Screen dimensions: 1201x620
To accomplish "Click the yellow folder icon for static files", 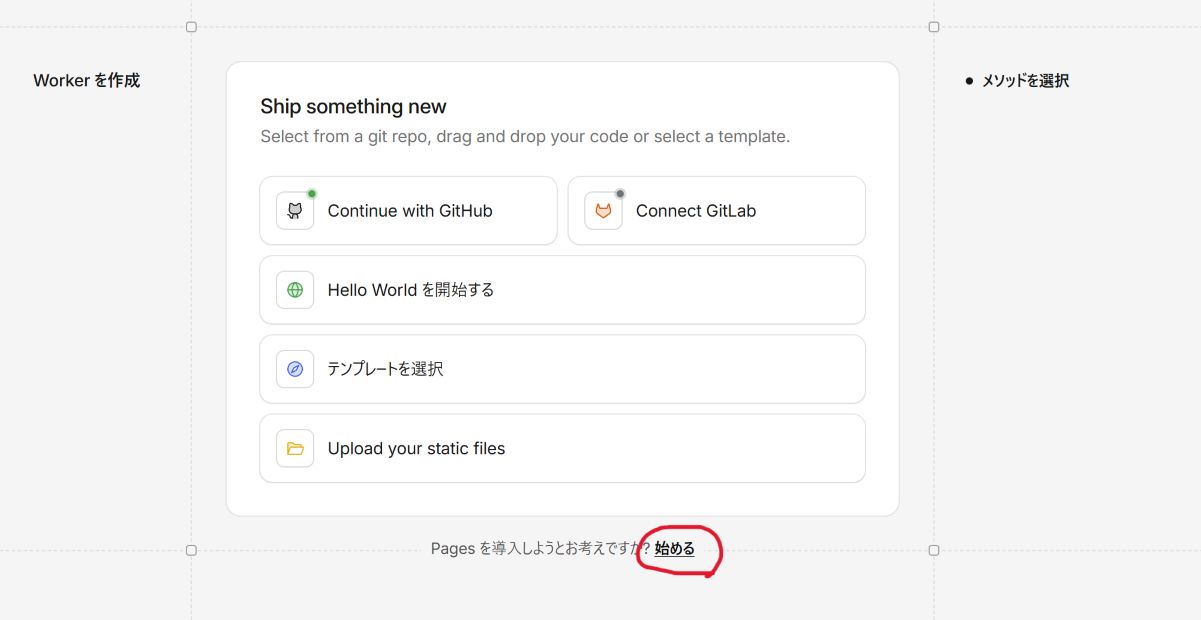I will pyautogui.click(x=294, y=448).
